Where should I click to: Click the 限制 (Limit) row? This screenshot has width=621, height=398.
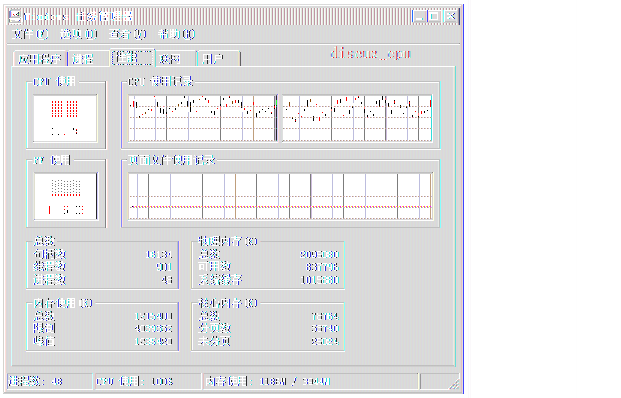pos(103,329)
